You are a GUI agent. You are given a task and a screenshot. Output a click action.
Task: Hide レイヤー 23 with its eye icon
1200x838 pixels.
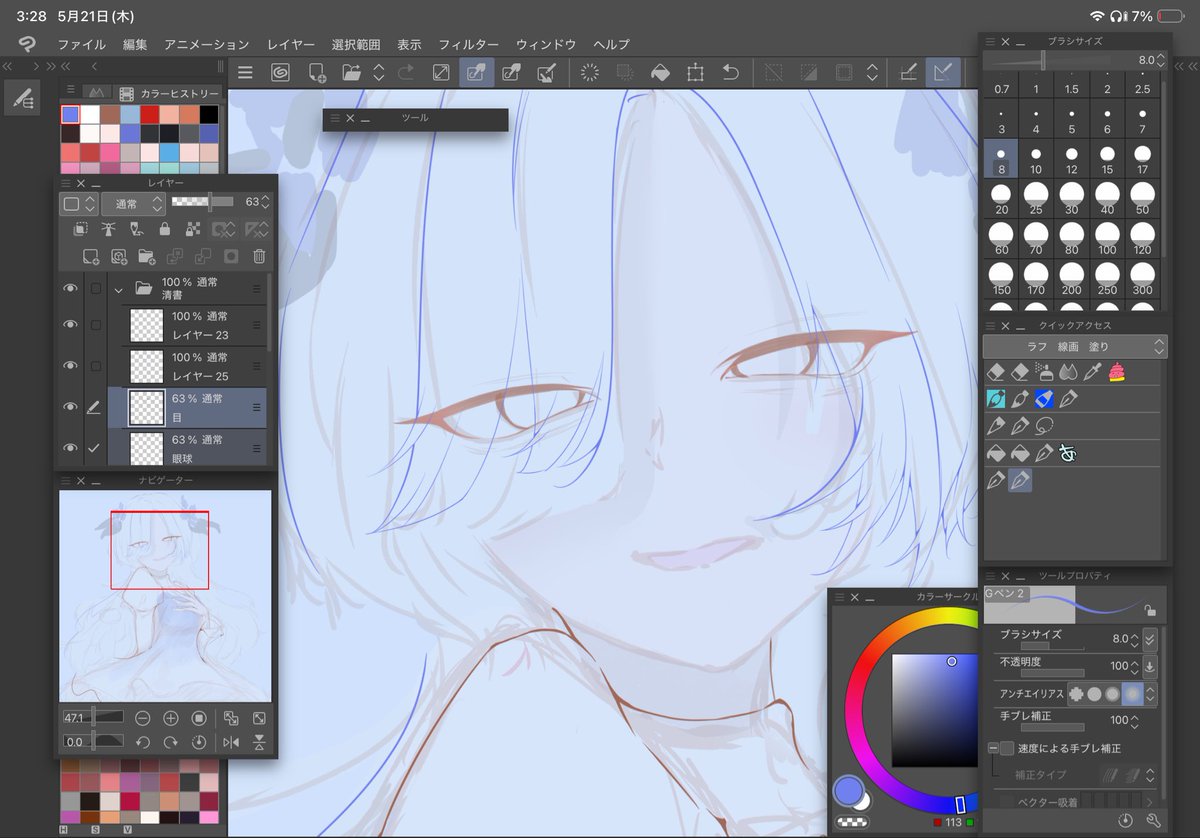[71, 325]
